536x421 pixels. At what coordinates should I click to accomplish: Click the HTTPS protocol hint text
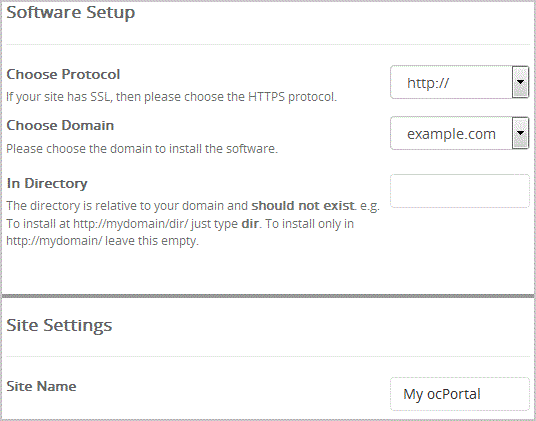[172, 97]
